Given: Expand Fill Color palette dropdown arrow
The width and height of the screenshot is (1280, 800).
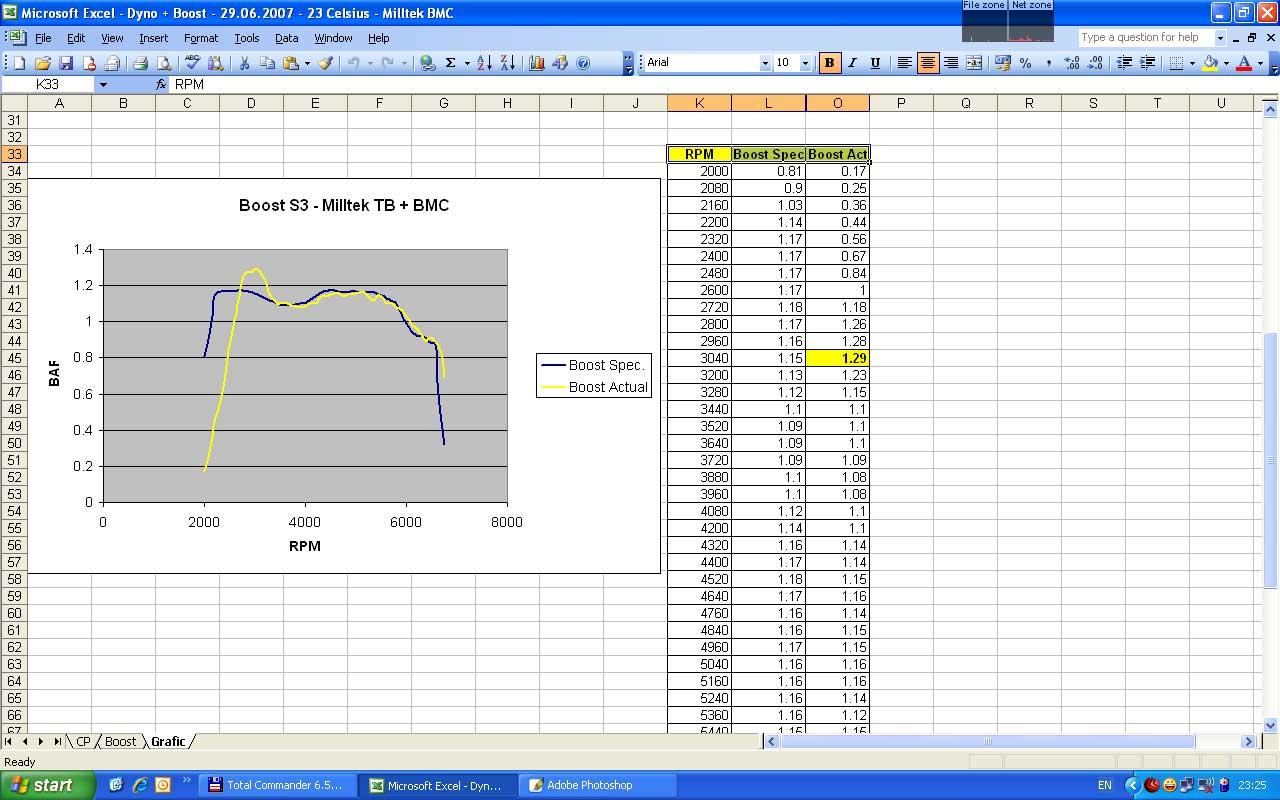Looking at the screenshot, I should pyautogui.click(x=1226, y=63).
